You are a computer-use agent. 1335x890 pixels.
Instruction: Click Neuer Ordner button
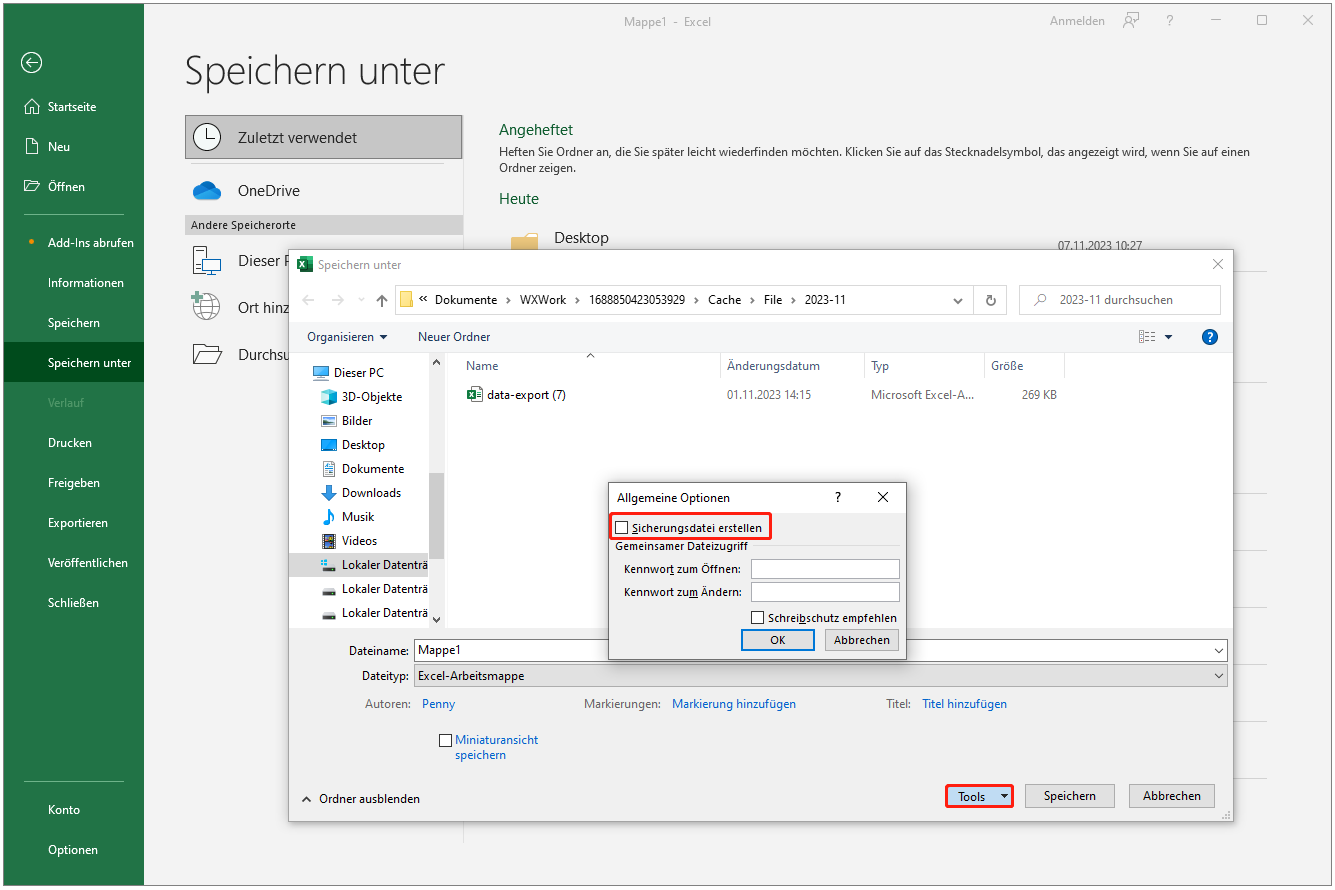(x=454, y=337)
